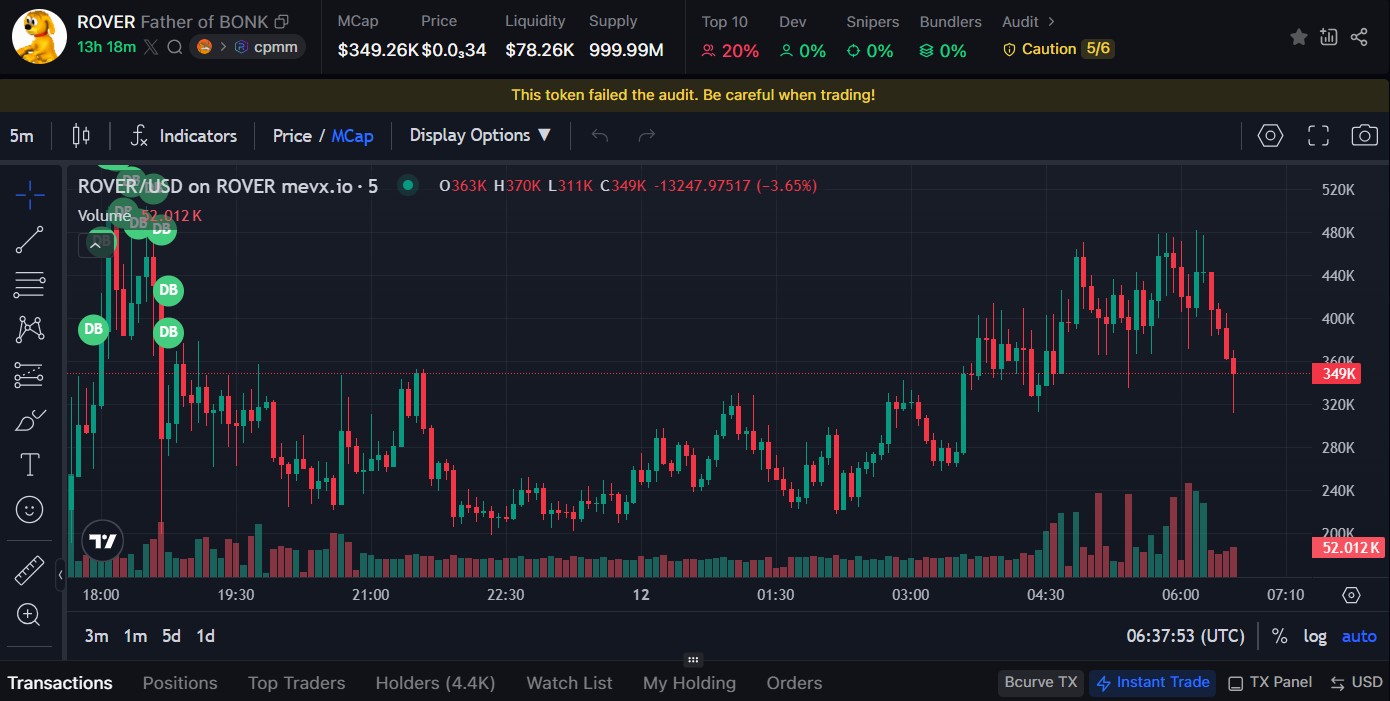Set chart range to 1m
This screenshot has width=1390, height=701.
[135, 636]
